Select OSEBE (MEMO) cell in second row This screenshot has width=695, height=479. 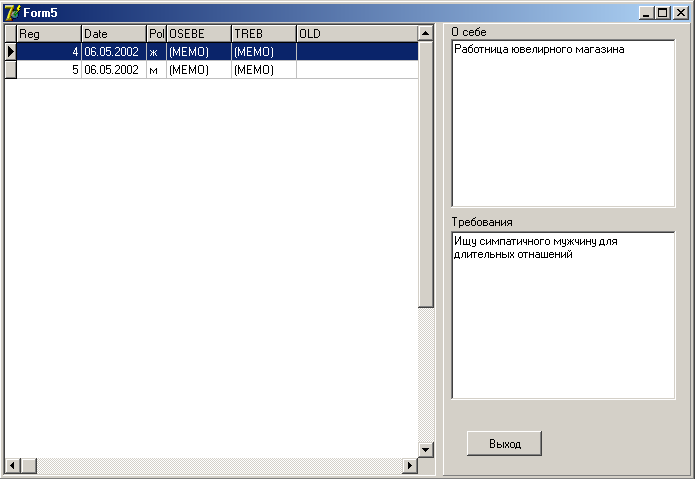199,70
